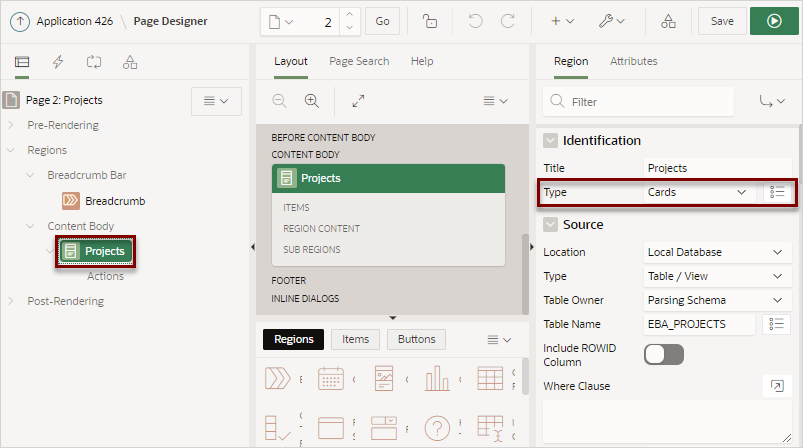Select the Buttons gallery button
The height and width of the screenshot is (448, 803).
click(x=416, y=339)
